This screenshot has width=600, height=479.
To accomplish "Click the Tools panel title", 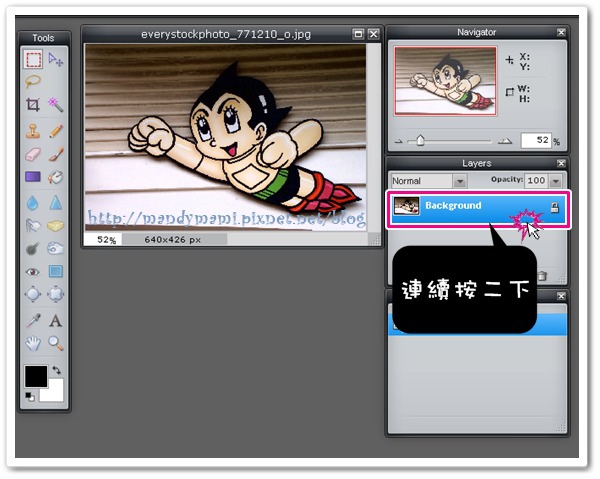I will [x=43, y=37].
